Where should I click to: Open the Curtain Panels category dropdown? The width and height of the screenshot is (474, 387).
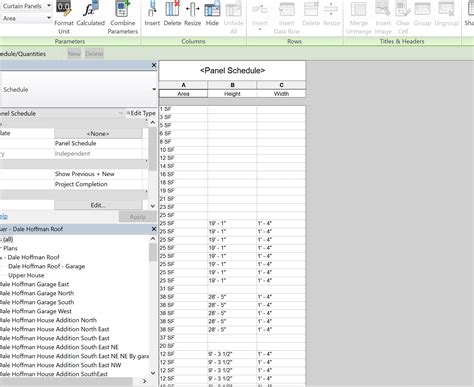tap(49, 6)
